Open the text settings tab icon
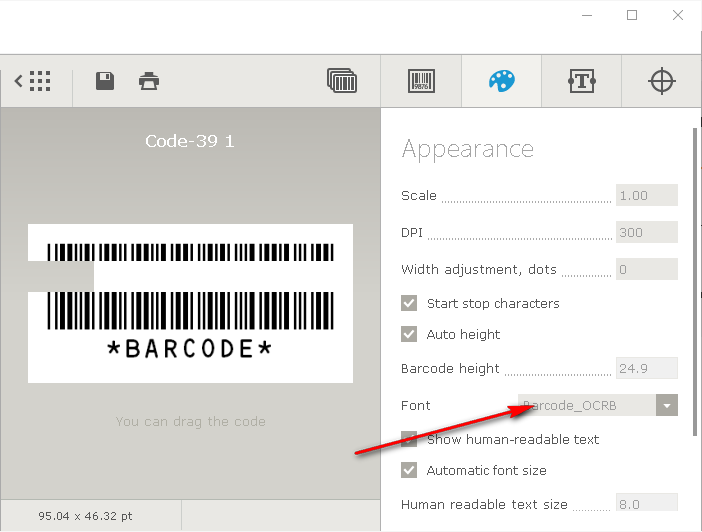This screenshot has height=532, width=702. 582,81
